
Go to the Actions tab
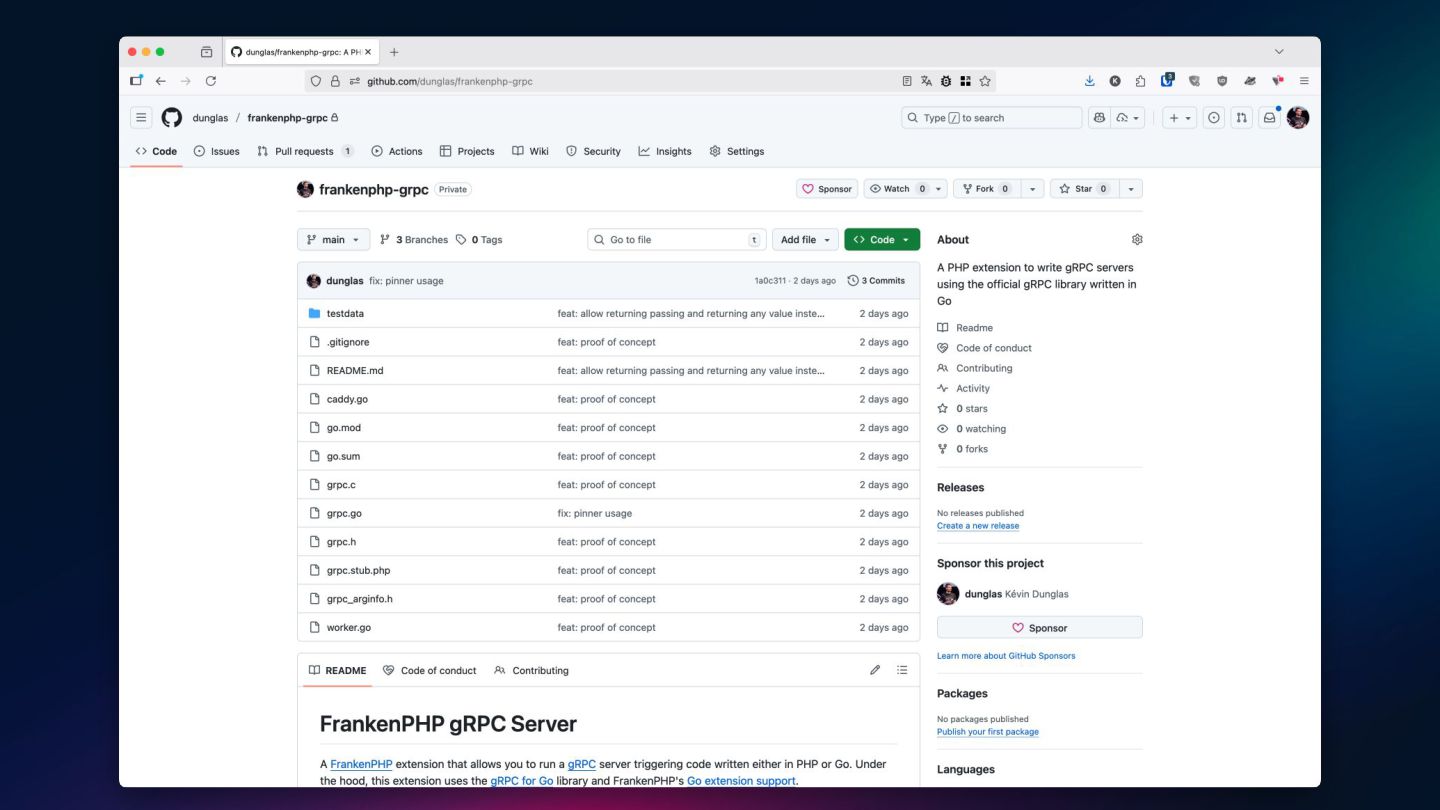tap(397, 151)
